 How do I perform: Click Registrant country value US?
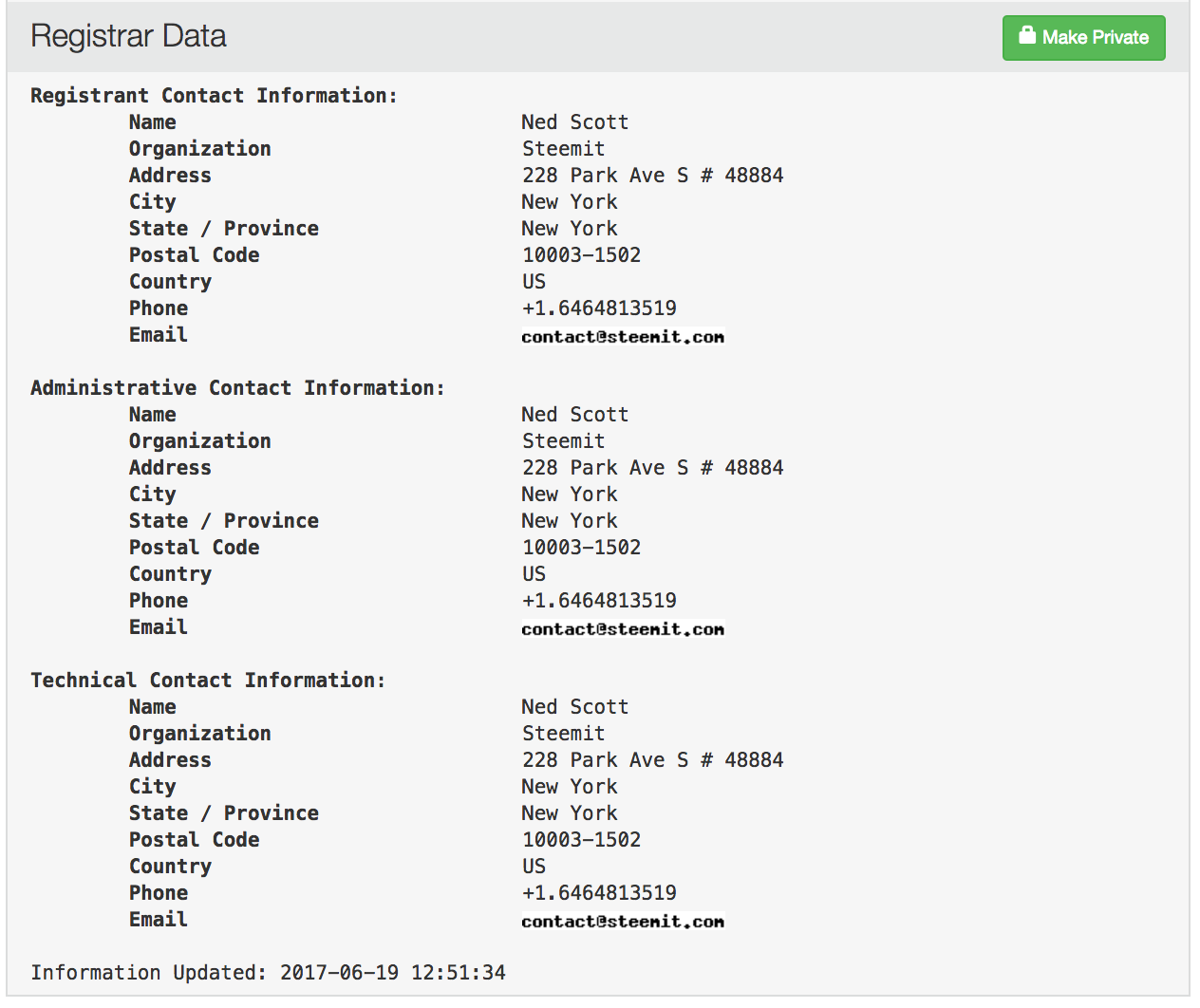click(534, 282)
